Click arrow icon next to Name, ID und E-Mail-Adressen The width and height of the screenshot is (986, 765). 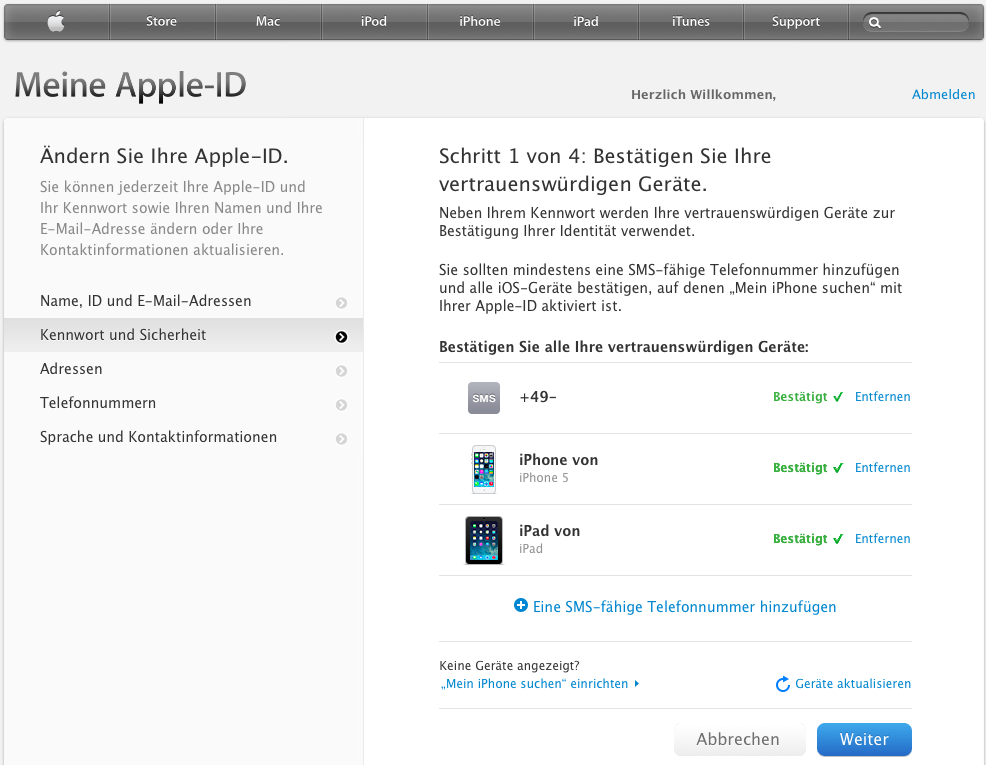(x=341, y=302)
